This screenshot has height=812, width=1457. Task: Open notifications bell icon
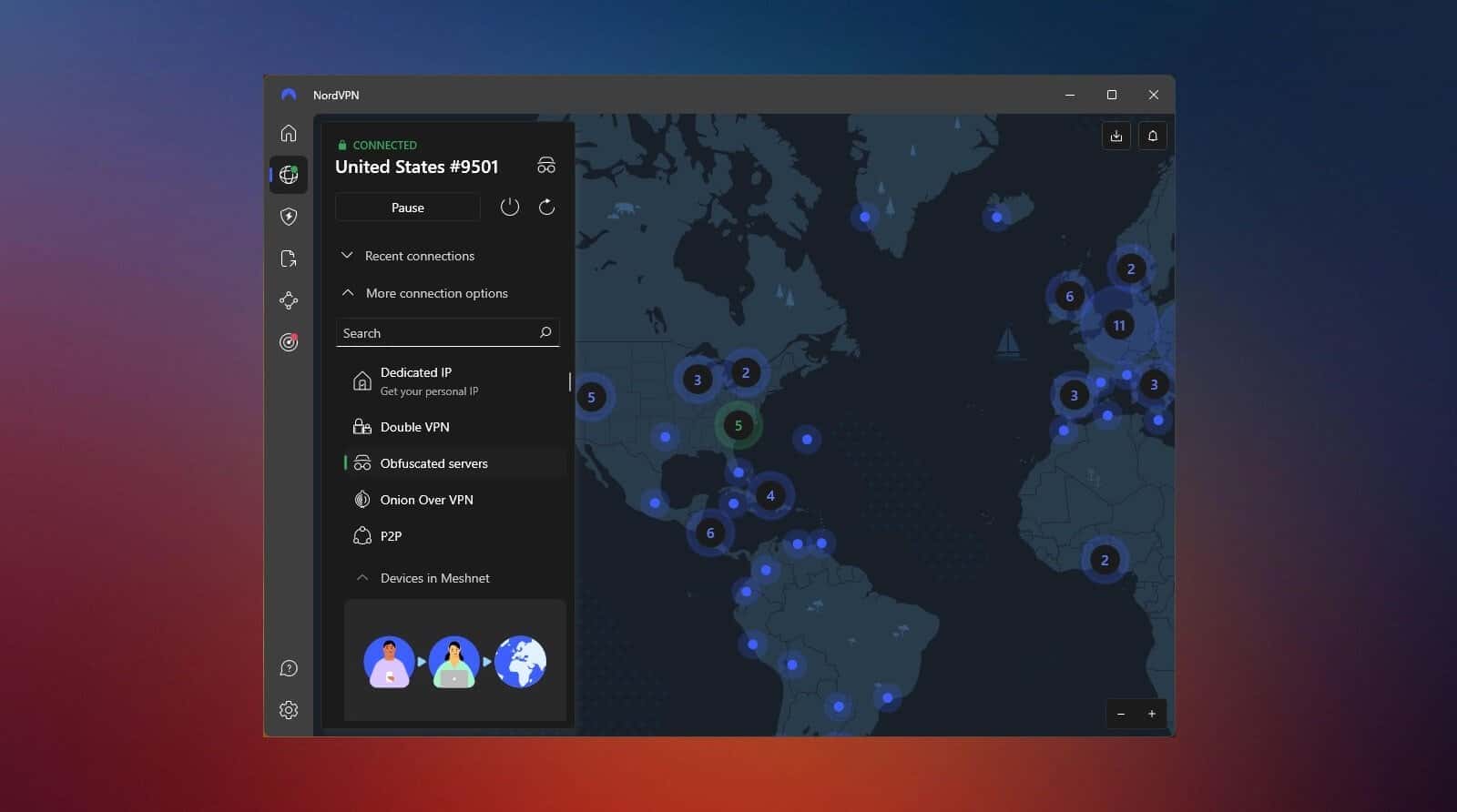coord(1153,136)
